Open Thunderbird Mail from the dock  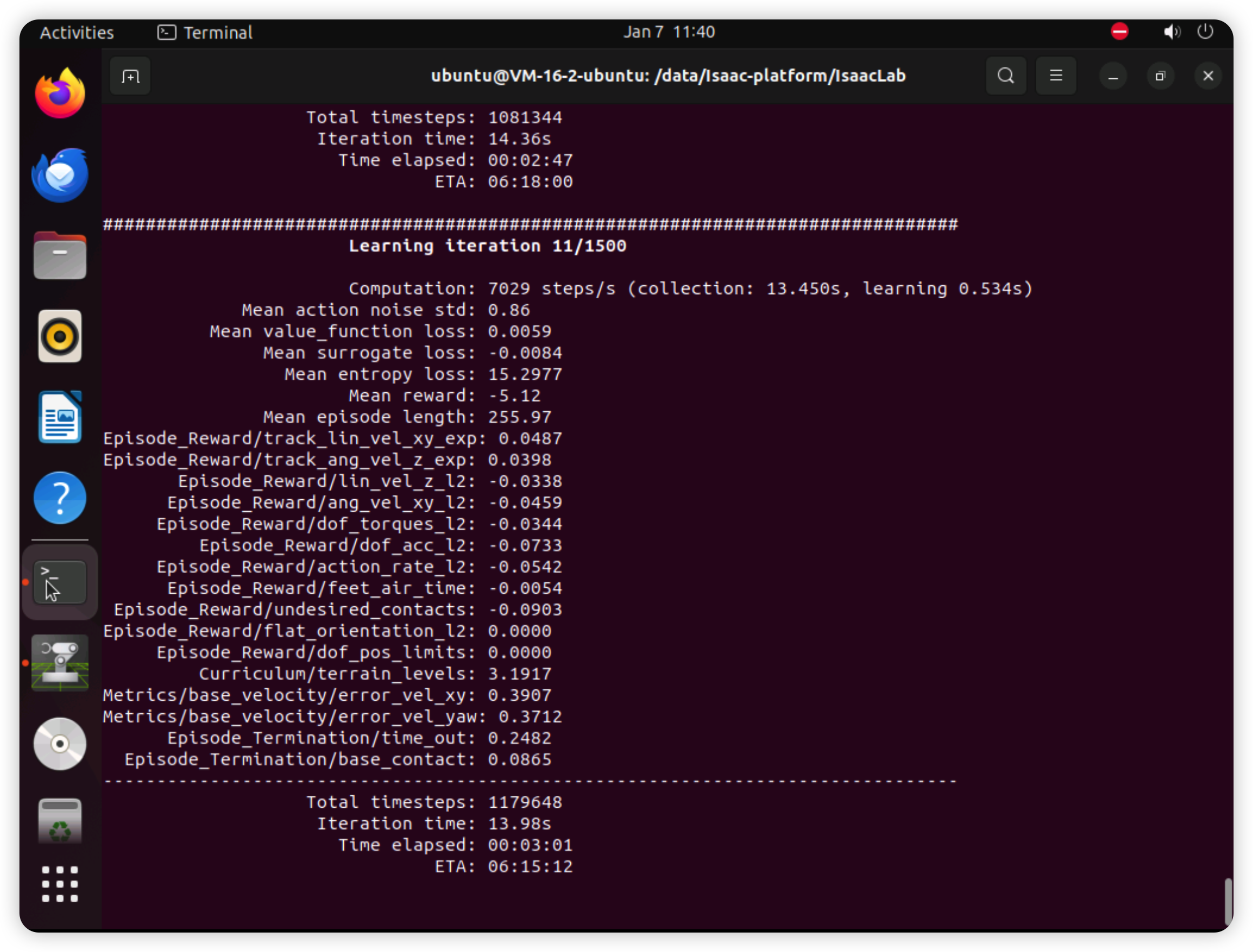[60, 175]
